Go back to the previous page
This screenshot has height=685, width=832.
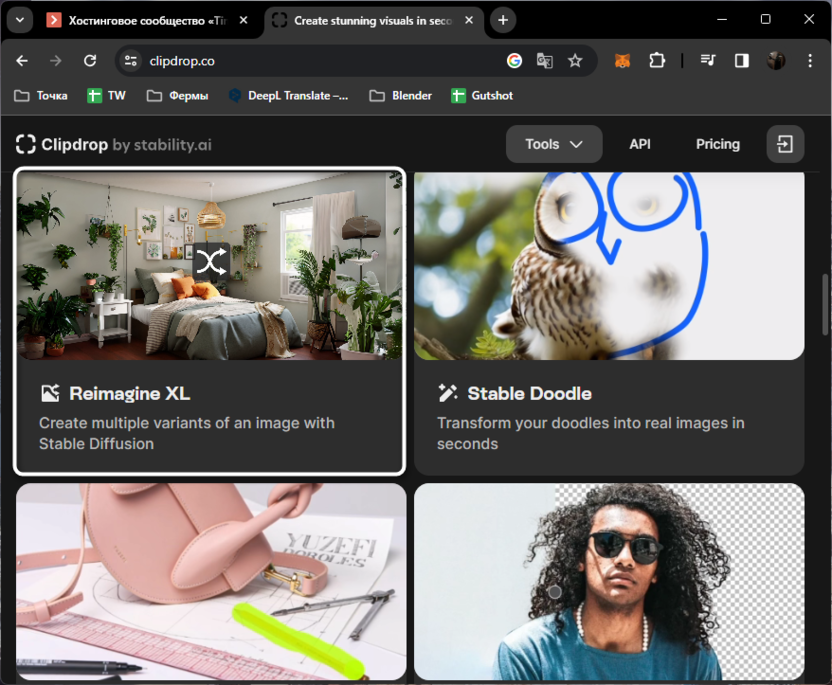point(22,61)
